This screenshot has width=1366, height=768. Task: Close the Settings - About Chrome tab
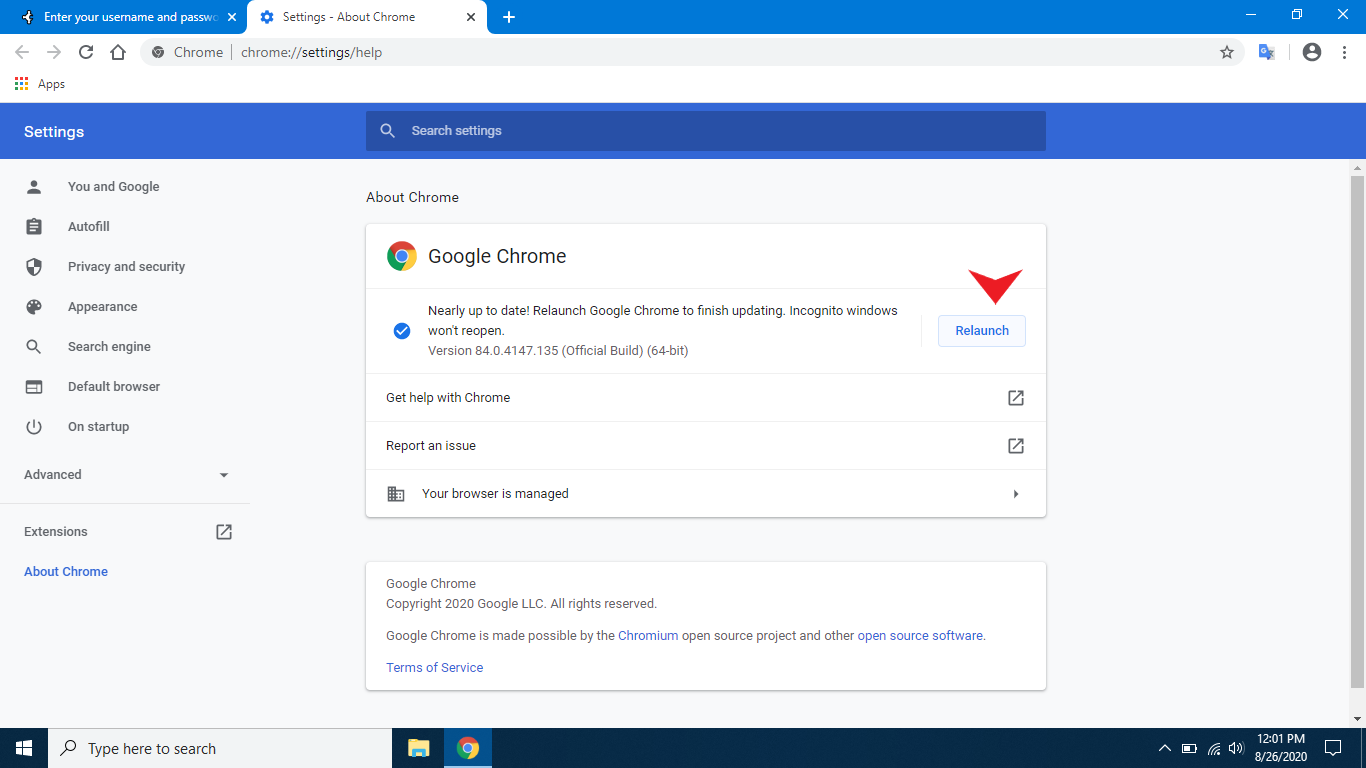tap(471, 17)
